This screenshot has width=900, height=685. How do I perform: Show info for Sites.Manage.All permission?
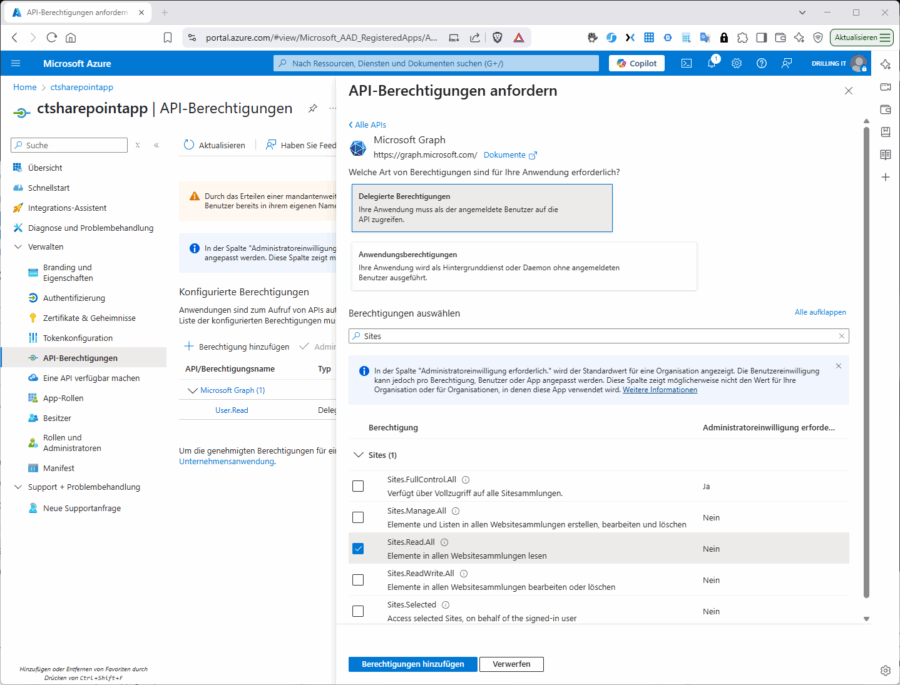click(x=455, y=510)
